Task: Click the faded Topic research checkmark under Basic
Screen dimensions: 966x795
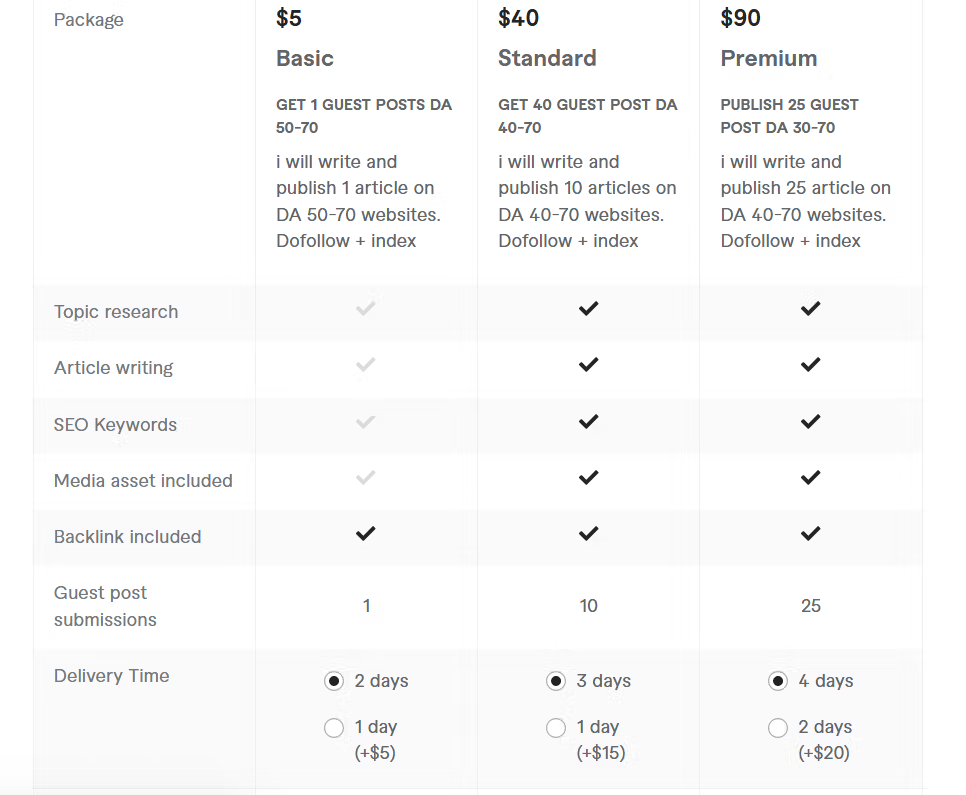Action: click(x=365, y=309)
